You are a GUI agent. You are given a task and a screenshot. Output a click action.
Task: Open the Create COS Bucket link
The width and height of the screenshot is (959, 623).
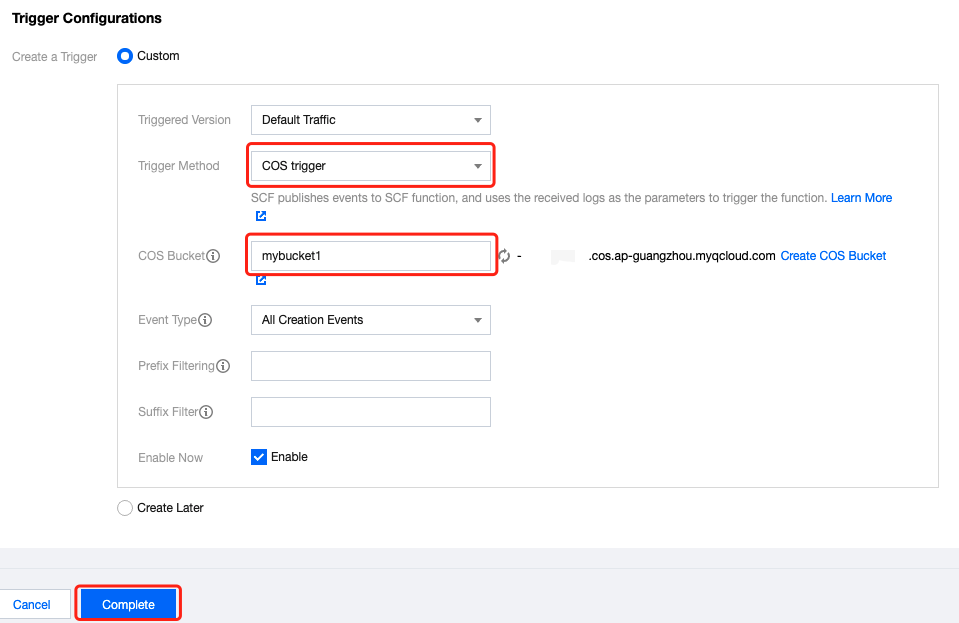tap(833, 256)
